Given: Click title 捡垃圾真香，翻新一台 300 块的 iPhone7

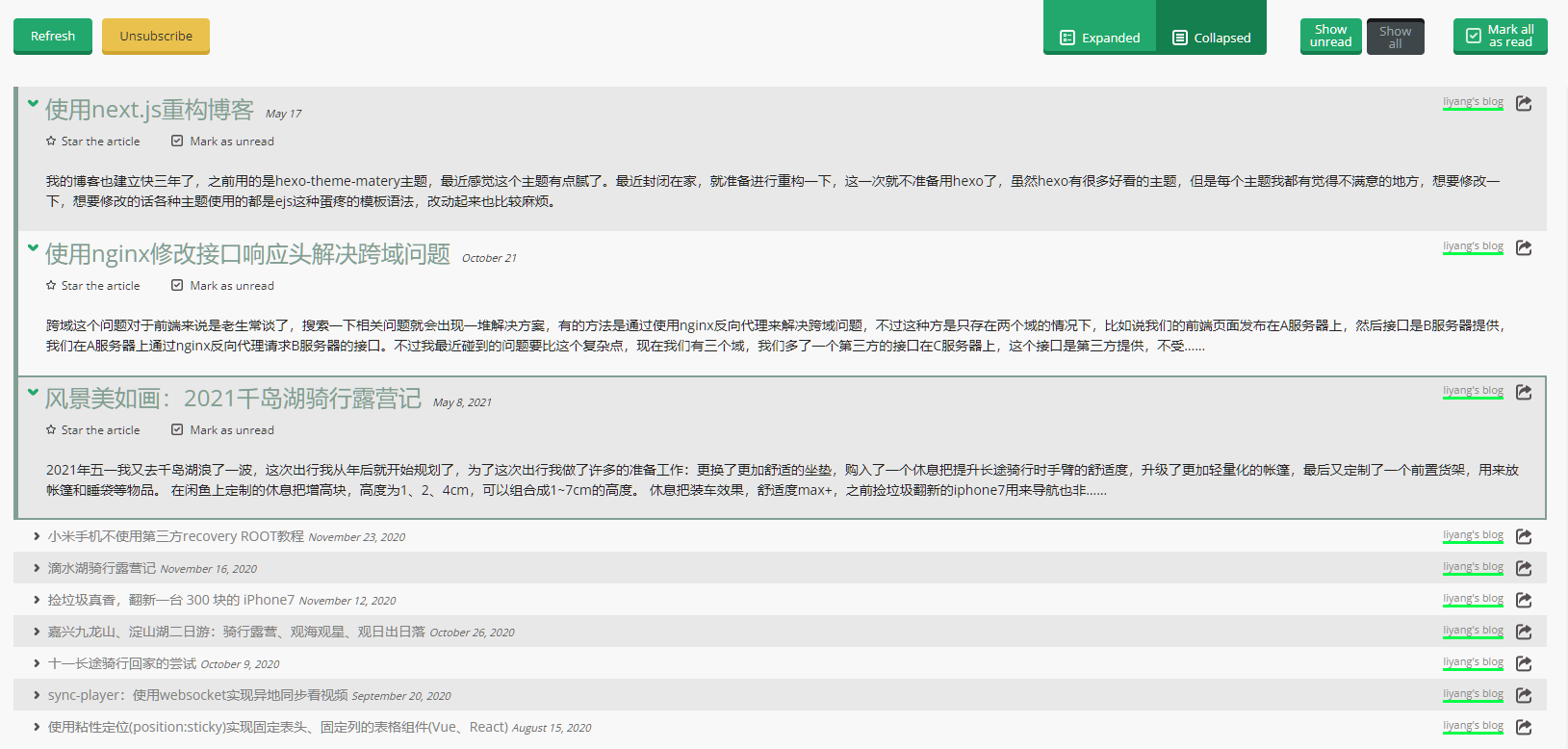Looking at the screenshot, I should coord(171,600).
